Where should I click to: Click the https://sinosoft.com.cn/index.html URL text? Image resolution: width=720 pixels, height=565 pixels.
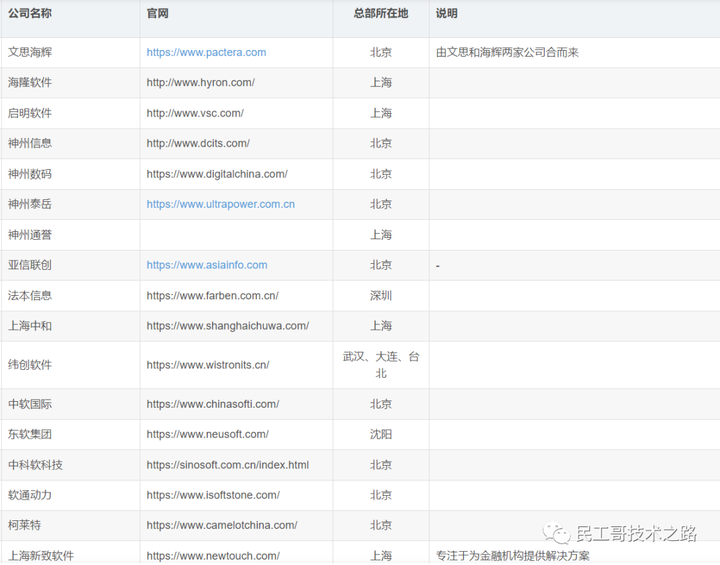(228, 465)
